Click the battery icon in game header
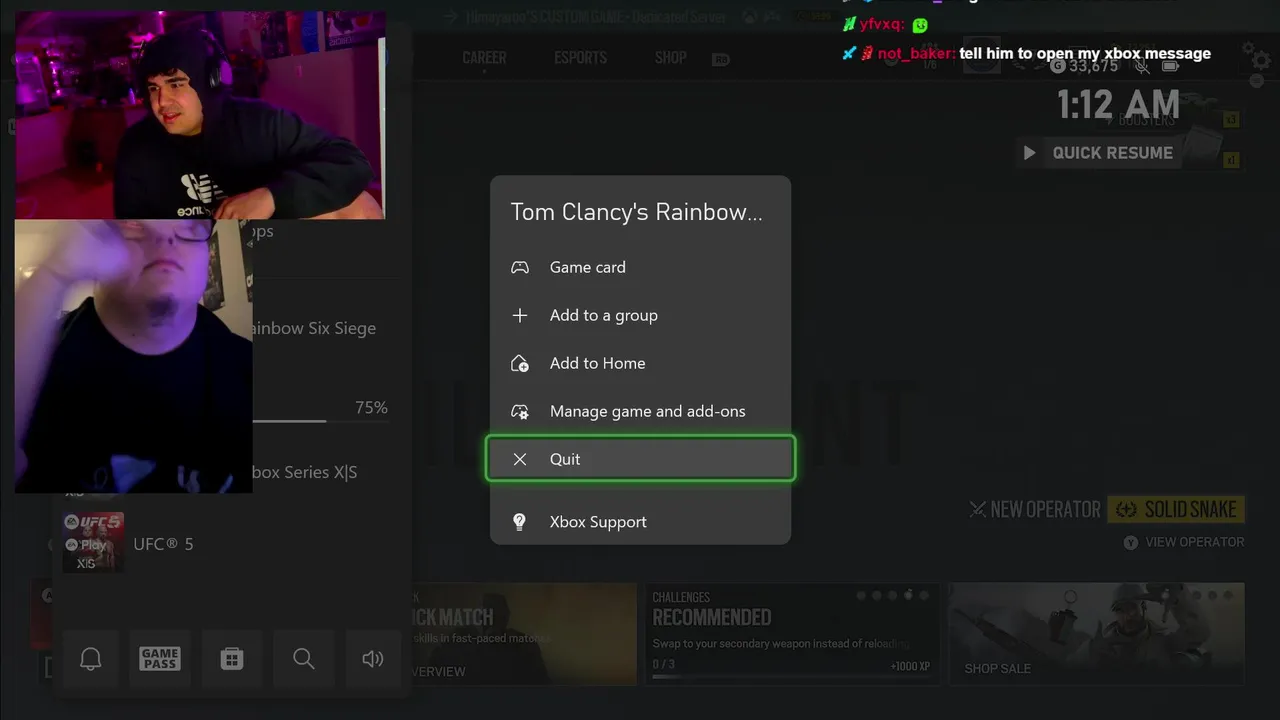 pyautogui.click(x=1170, y=66)
